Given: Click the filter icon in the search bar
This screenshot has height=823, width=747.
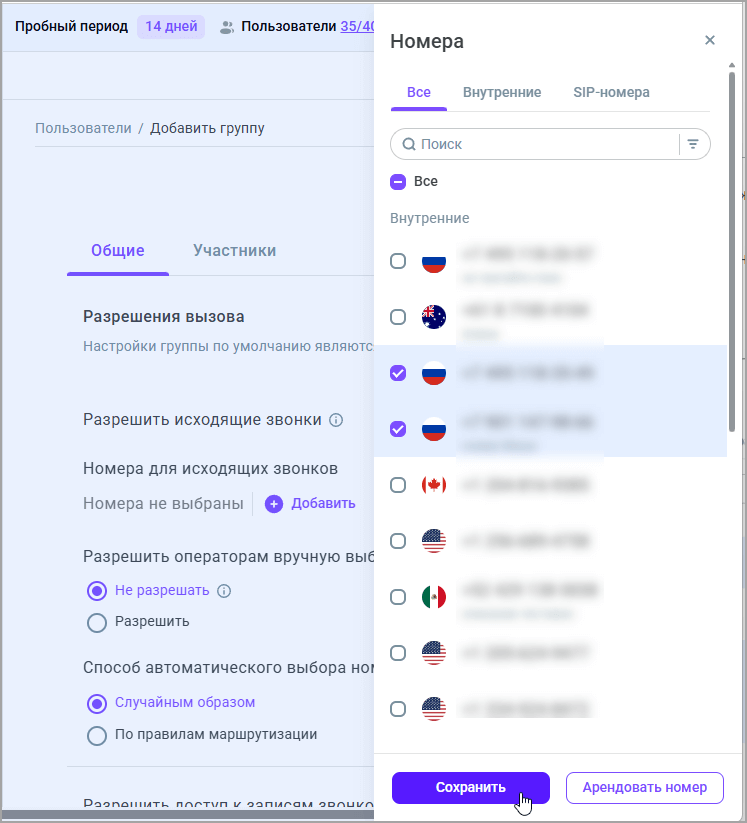Looking at the screenshot, I should 693,144.
